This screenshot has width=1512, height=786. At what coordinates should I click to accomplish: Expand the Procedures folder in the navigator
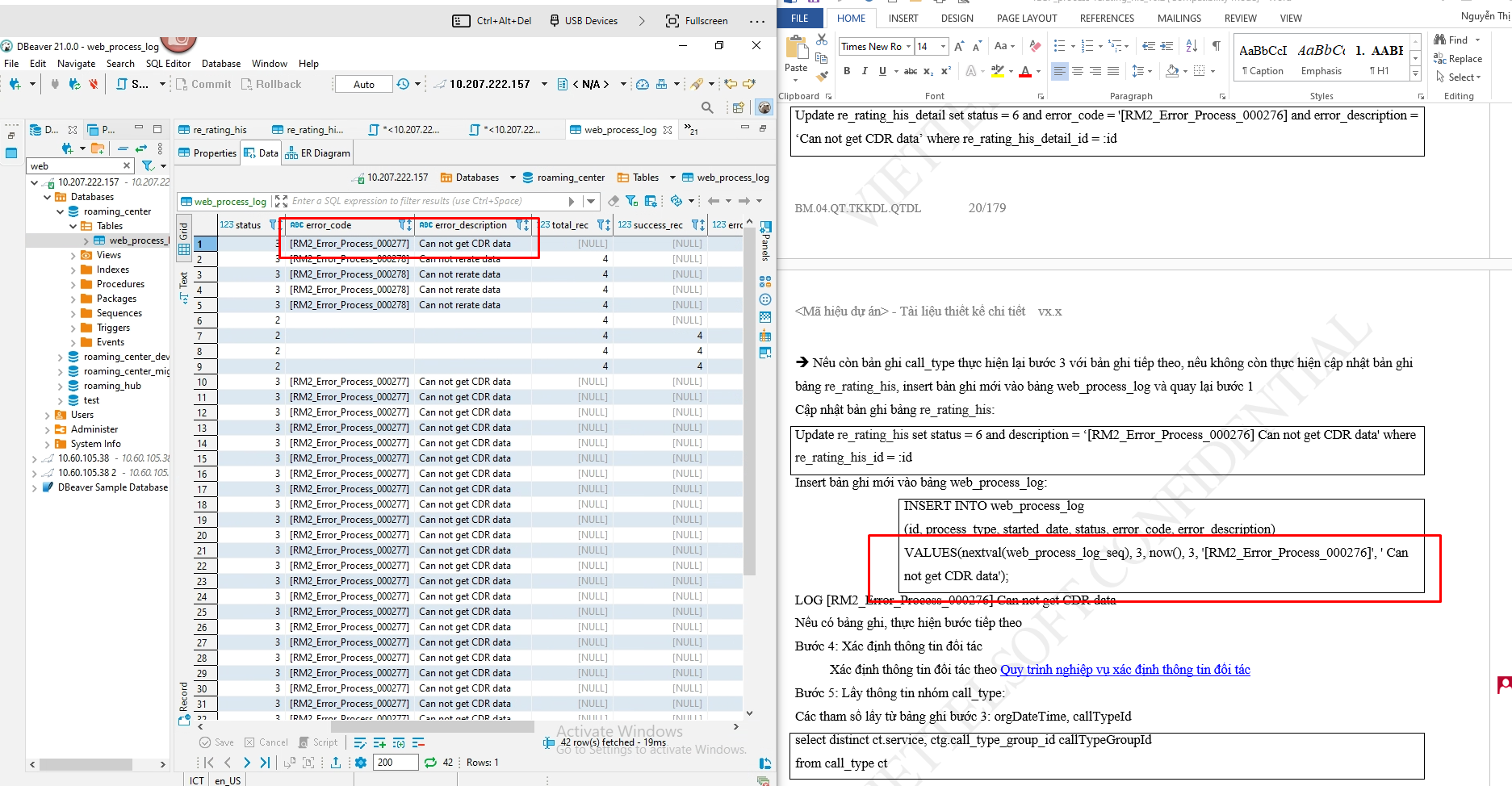pos(73,284)
